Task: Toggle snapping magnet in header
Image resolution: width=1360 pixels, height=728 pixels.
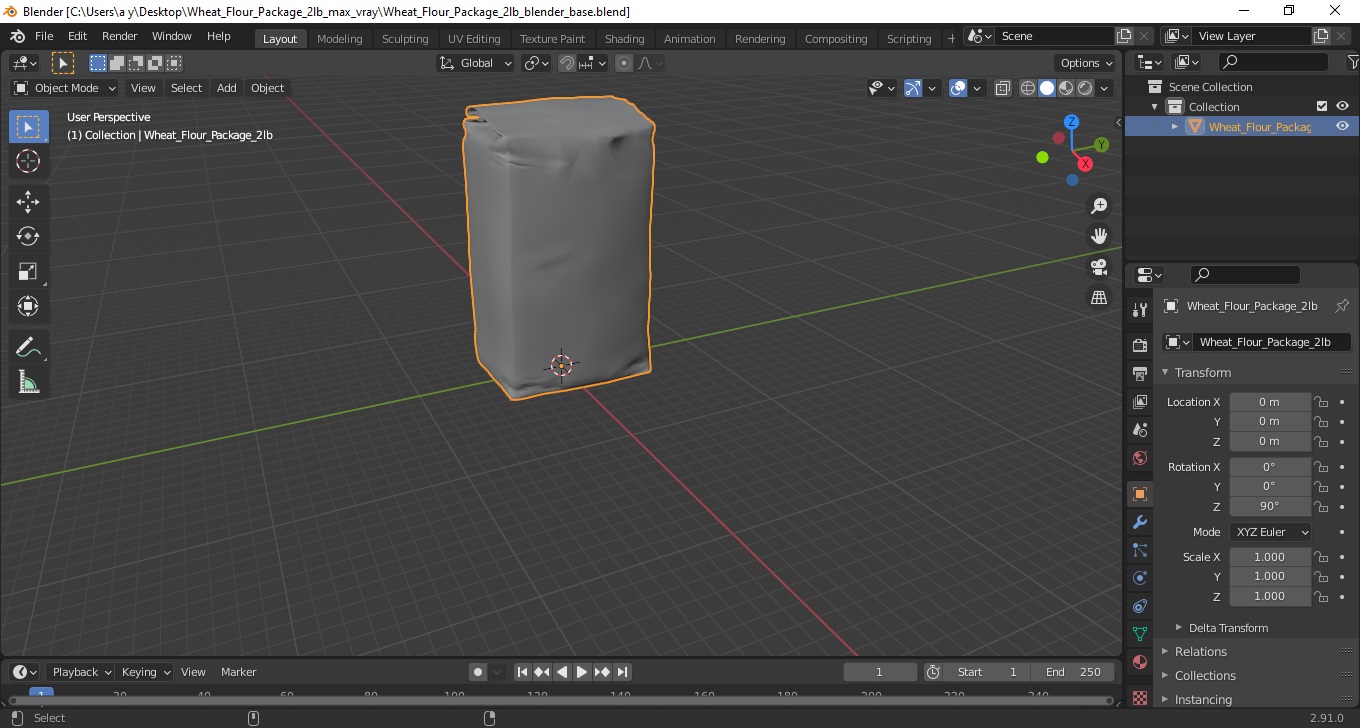Action: point(567,63)
